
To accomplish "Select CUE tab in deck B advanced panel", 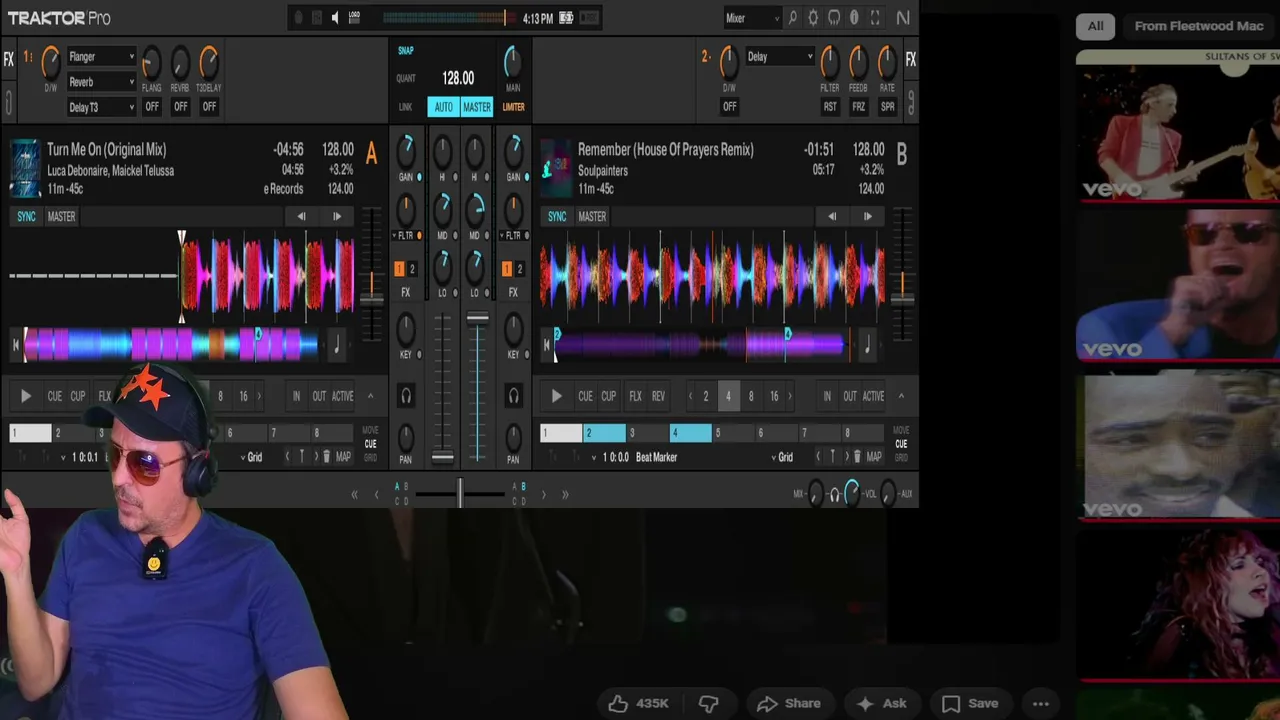I will 901,444.
